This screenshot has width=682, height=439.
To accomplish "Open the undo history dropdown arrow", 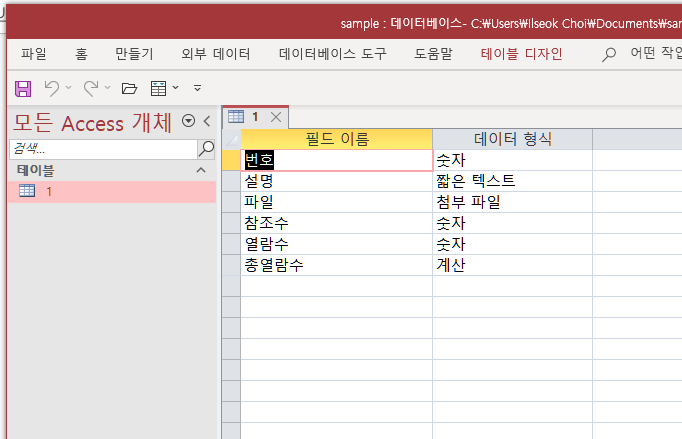I will (x=68, y=88).
